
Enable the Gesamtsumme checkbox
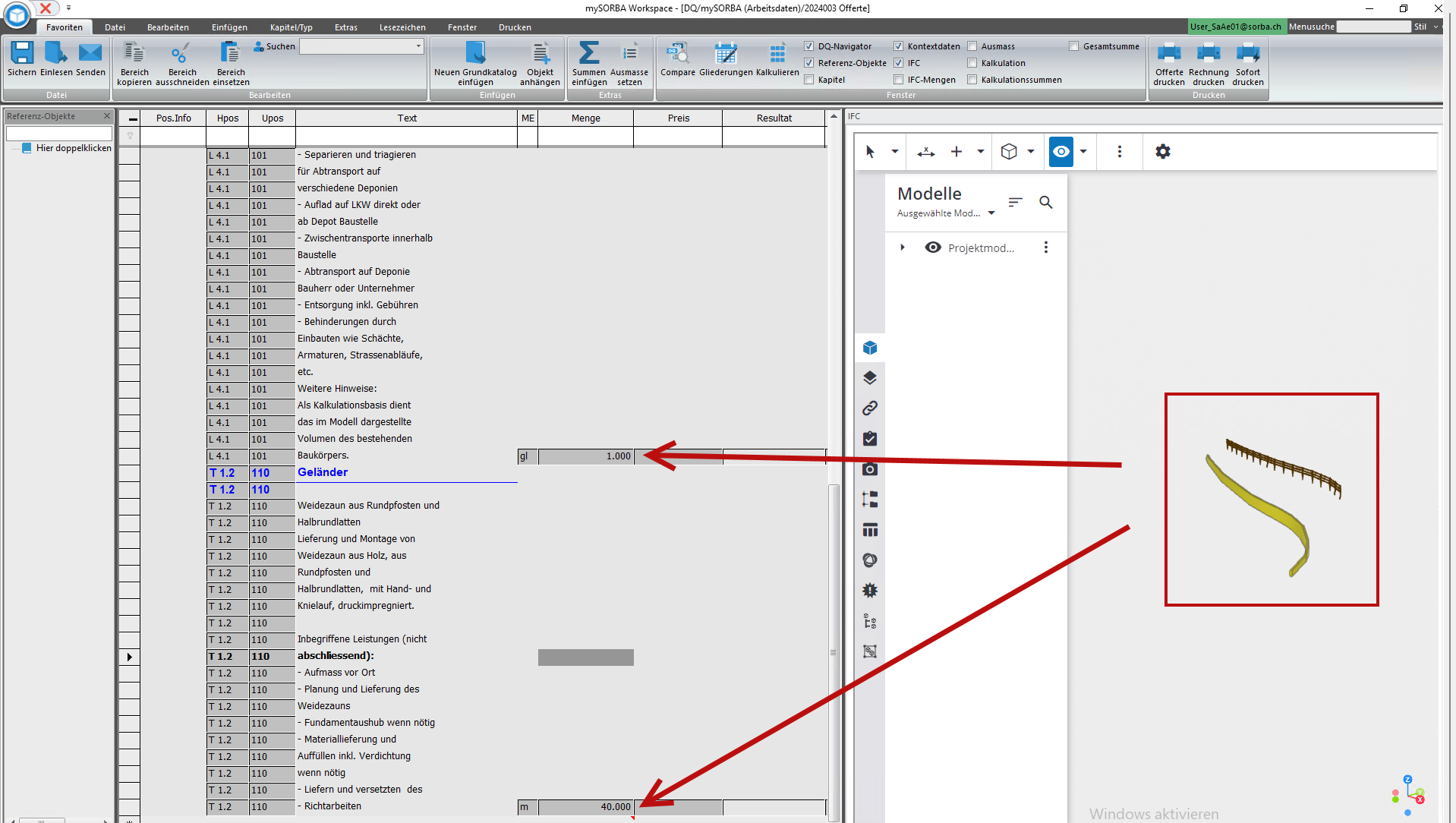point(1074,46)
